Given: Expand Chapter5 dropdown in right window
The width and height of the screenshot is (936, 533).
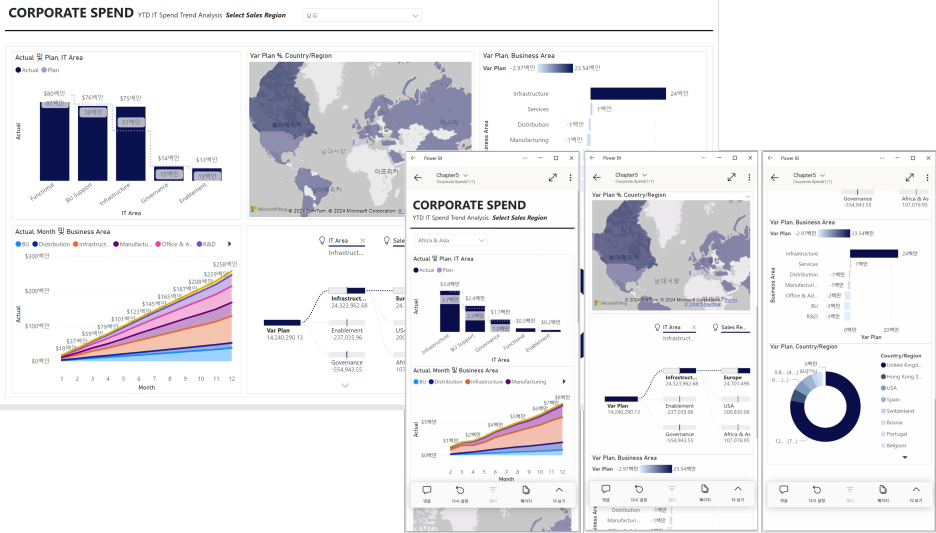Looking at the screenshot, I should click(823, 175).
